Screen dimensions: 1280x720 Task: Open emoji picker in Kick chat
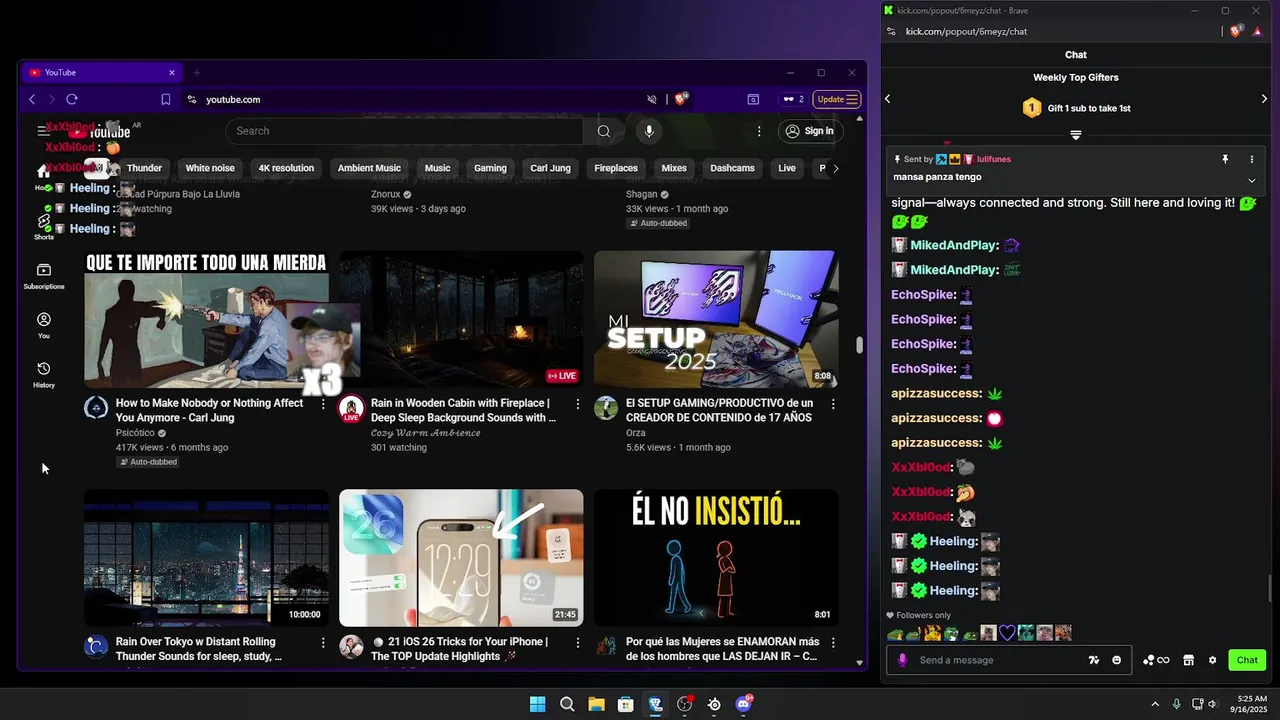coord(1117,660)
